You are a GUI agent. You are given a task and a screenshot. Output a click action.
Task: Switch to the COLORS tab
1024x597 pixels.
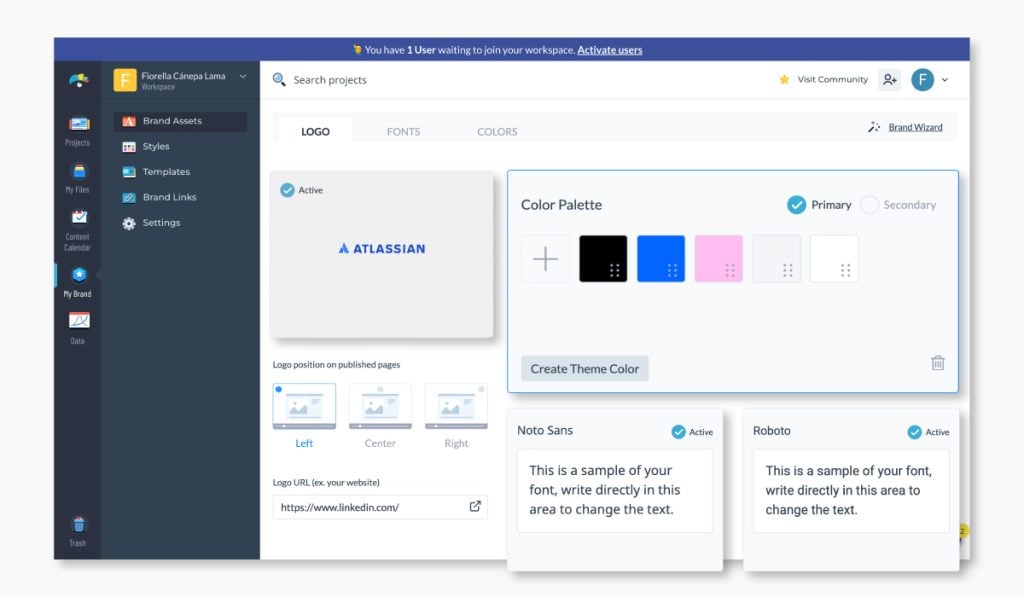[x=497, y=131]
